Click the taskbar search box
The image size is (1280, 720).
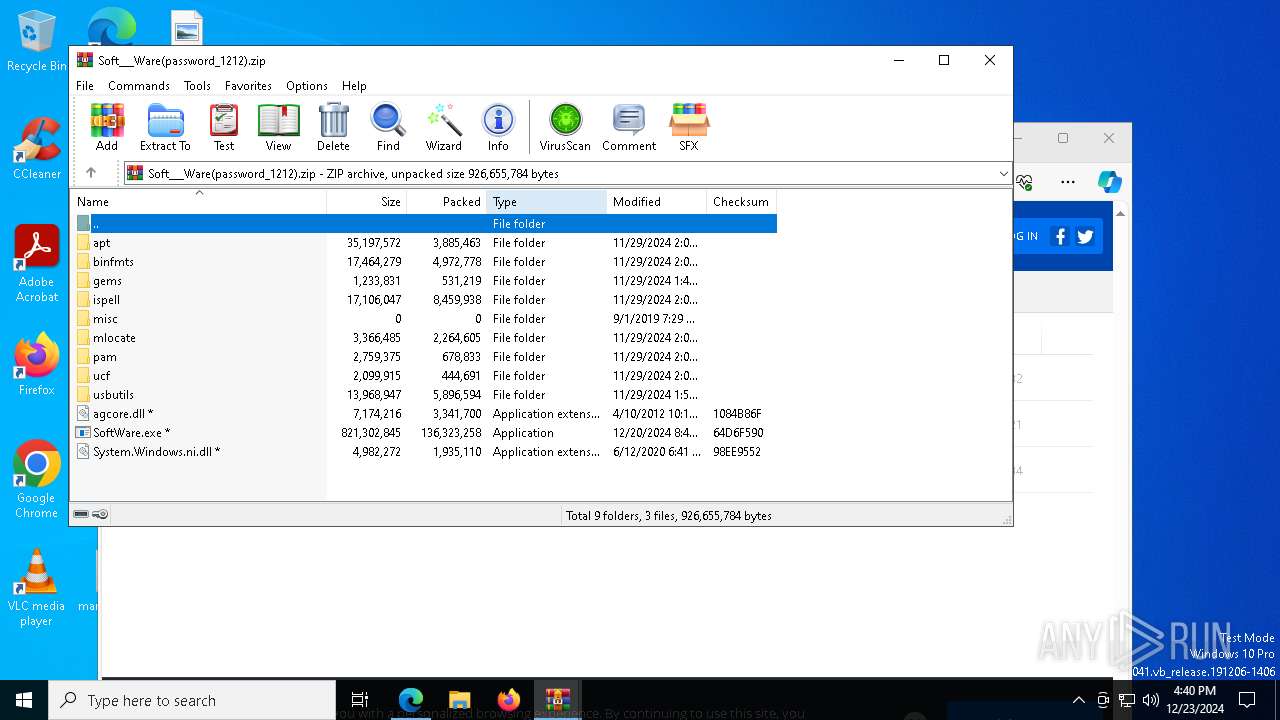192,700
